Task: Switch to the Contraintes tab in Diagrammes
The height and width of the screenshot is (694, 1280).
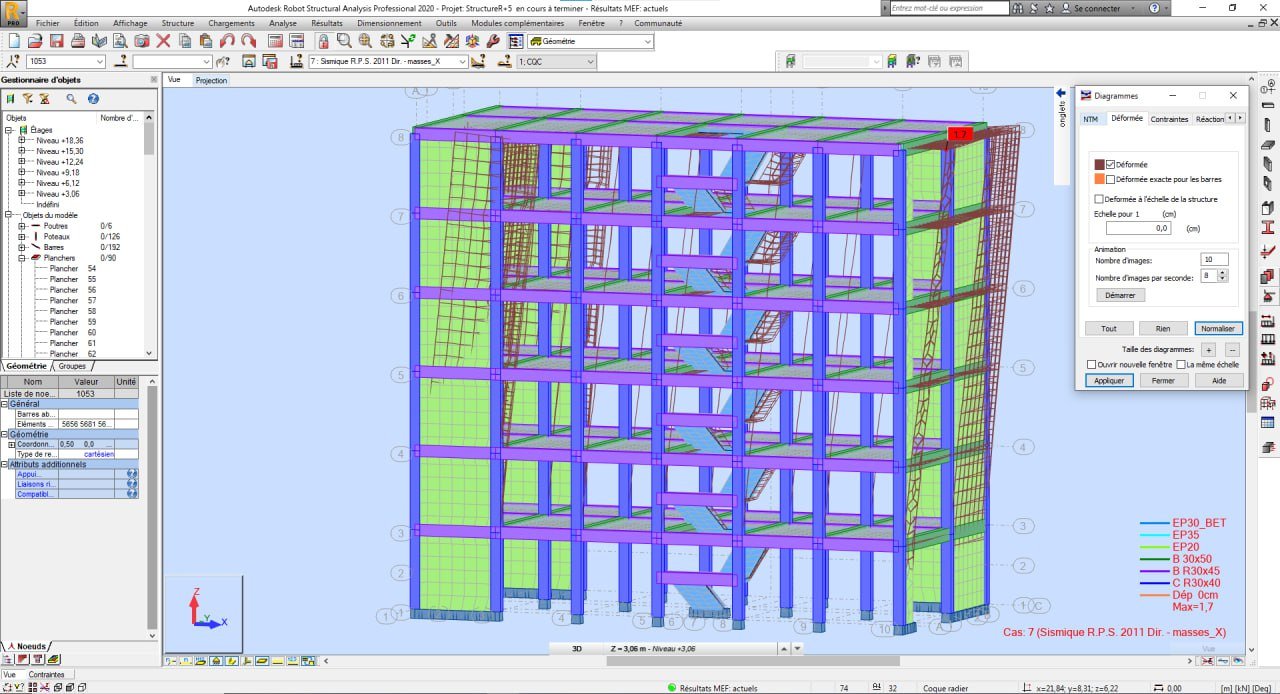Action: tap(1169, 119)
